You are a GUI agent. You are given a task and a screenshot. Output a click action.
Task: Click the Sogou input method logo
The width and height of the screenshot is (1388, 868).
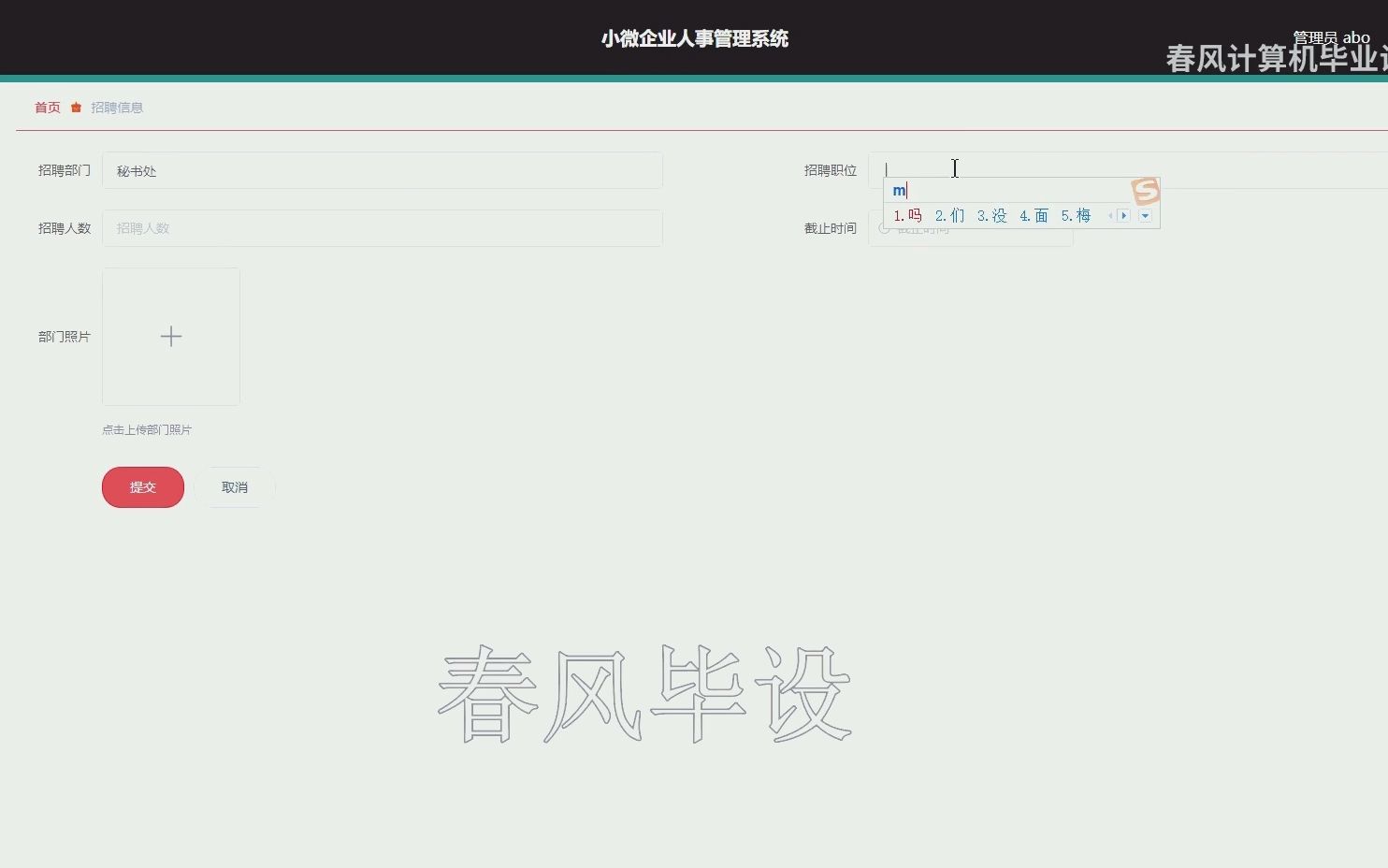(x=1146, y=191)
